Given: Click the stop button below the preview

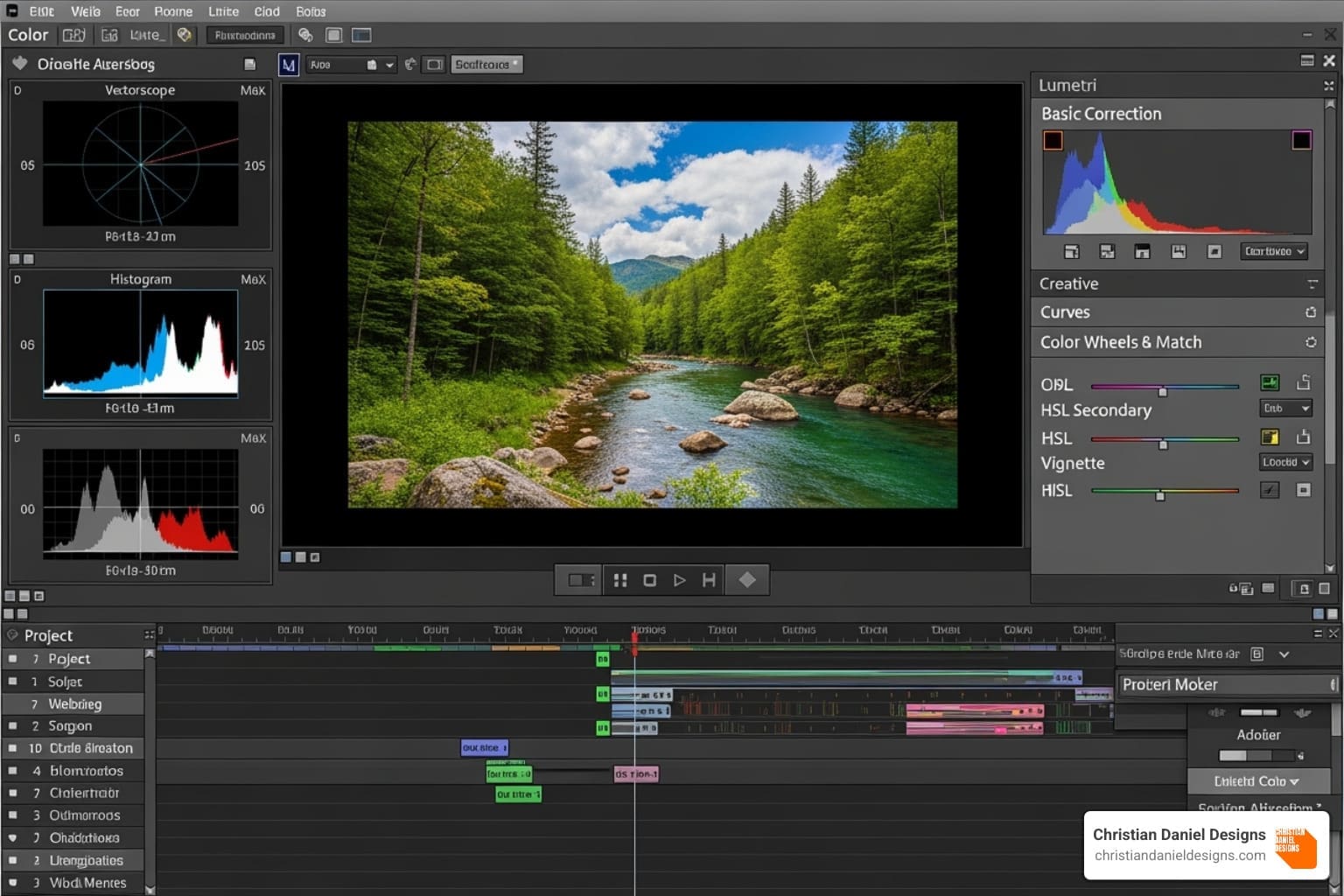Looking at the screenshot, I should (x=649, y=580).
